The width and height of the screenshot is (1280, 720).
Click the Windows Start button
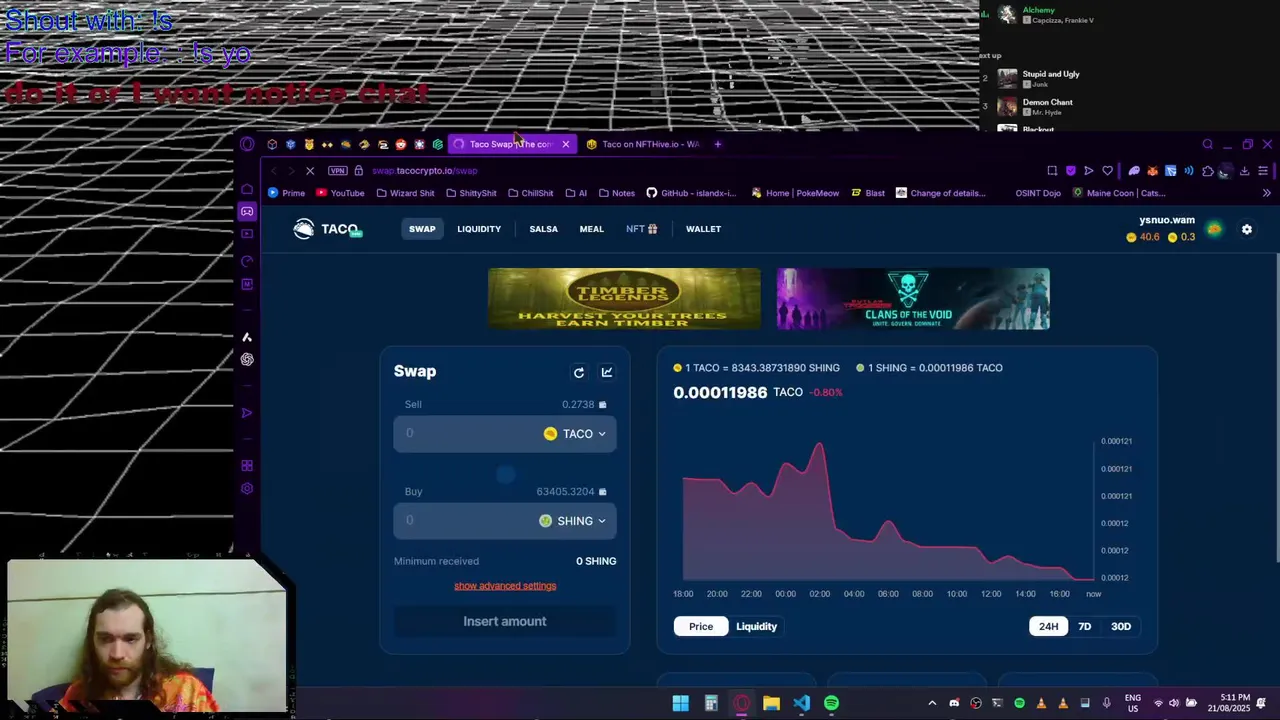680,703
